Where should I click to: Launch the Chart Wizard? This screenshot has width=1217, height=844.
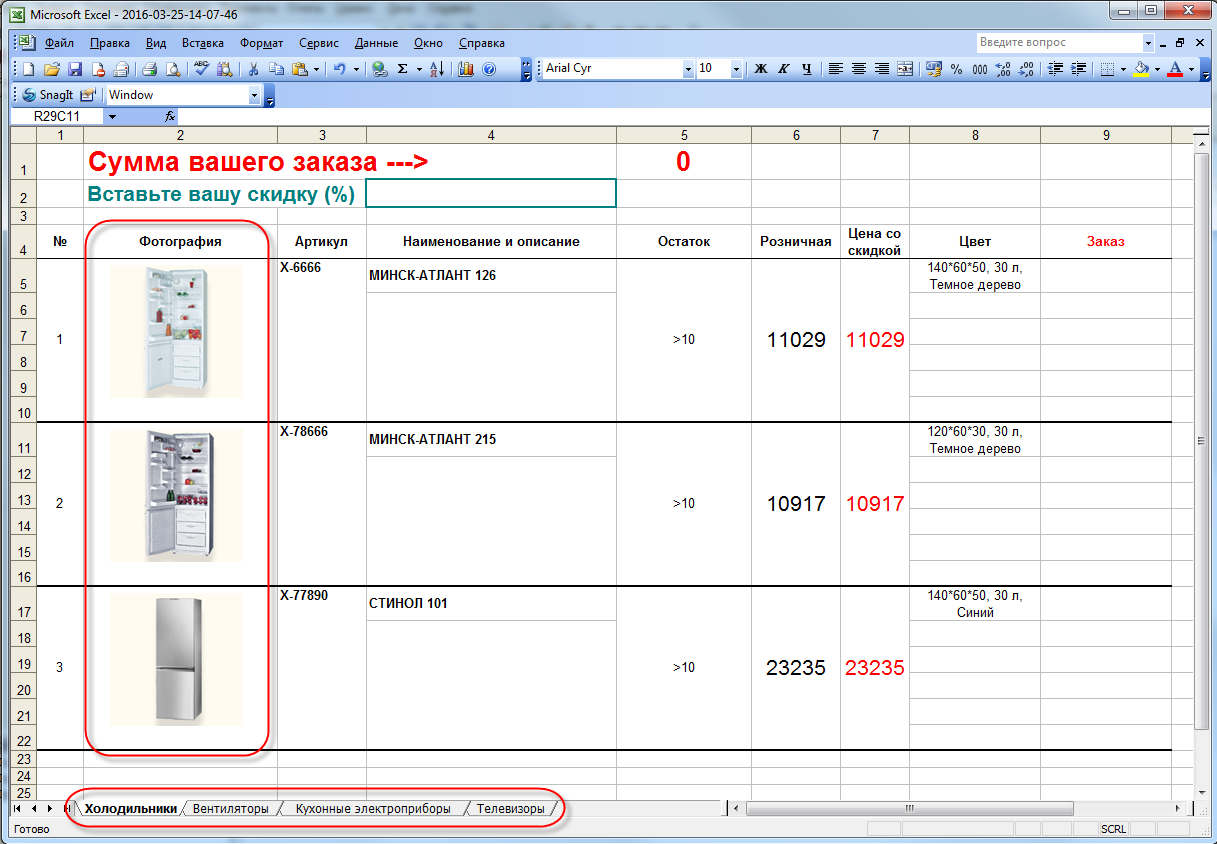click(466, 69)
